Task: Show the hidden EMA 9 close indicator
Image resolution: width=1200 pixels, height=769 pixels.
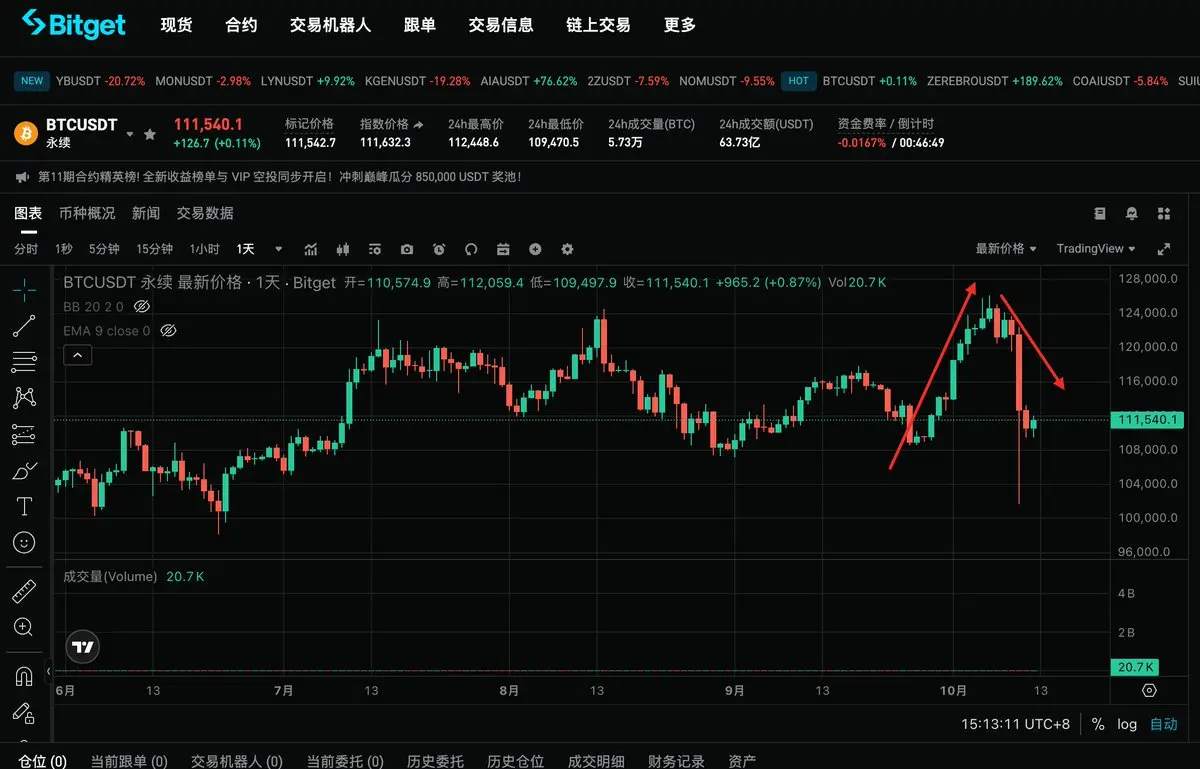Action: 168,330
